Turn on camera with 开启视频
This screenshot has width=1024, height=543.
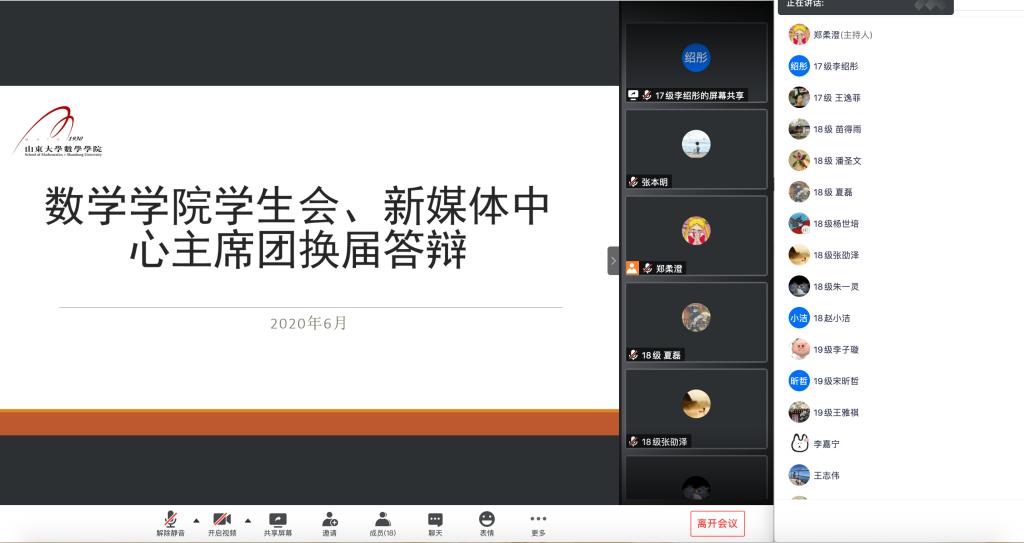click(222, 520)
